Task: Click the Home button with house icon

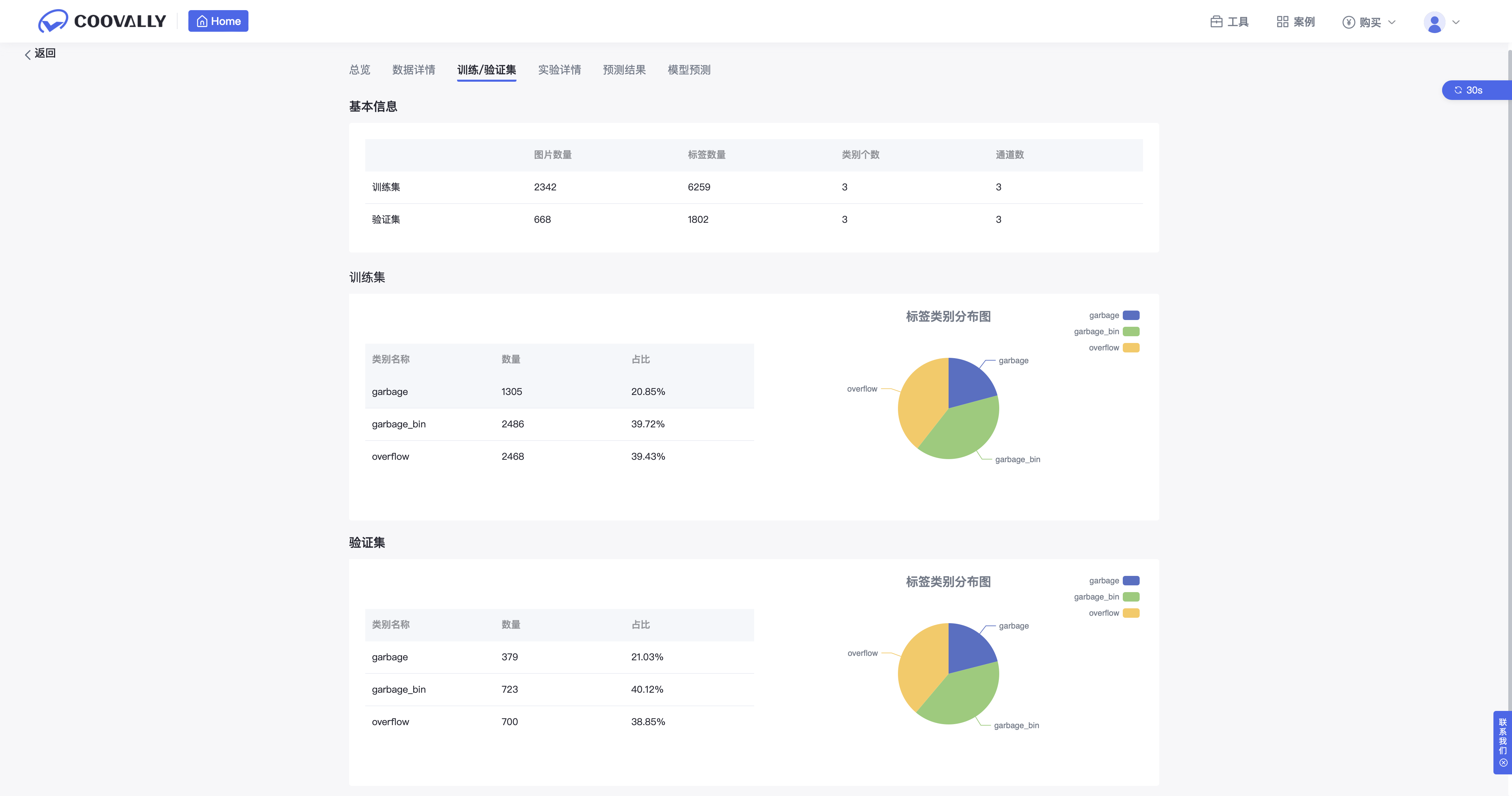Action: click(218, 21)
